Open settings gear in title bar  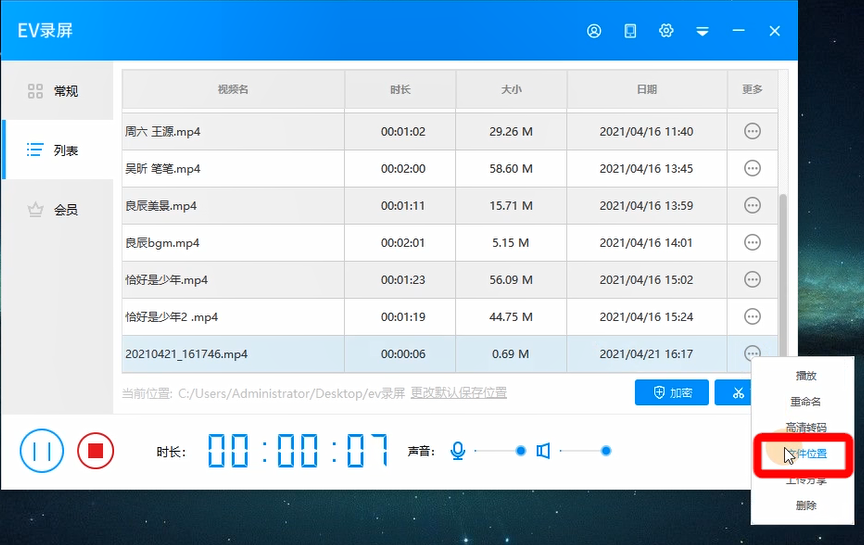click(x=666, y=31)
